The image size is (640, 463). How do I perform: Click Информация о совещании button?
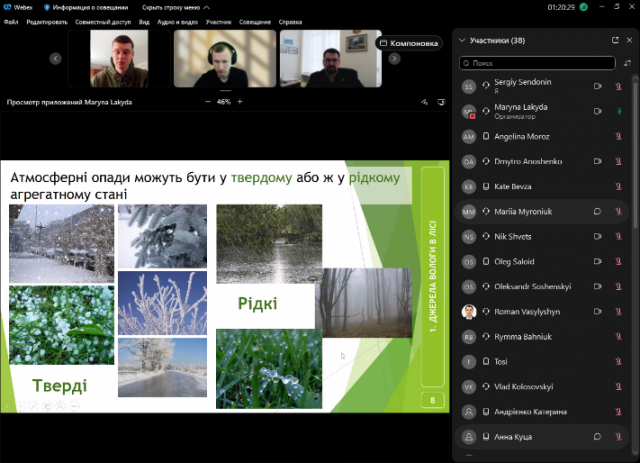[86, 7]
